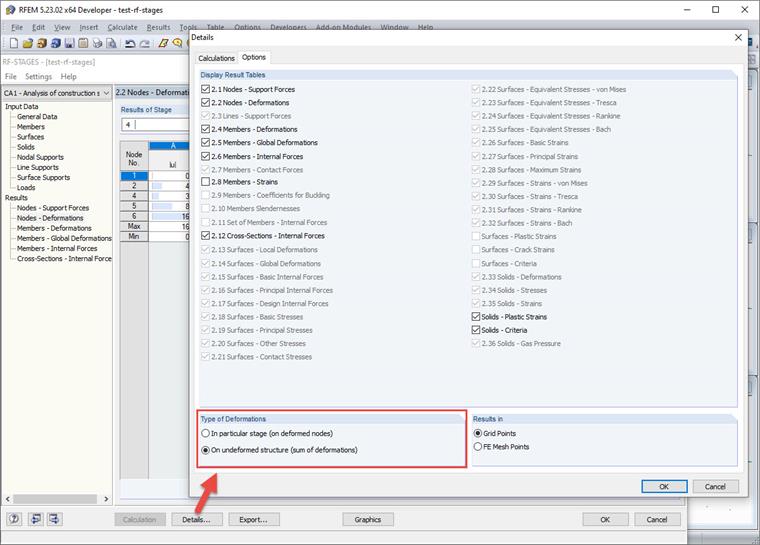Click Cancel in the Details dialog

(715, 486)
